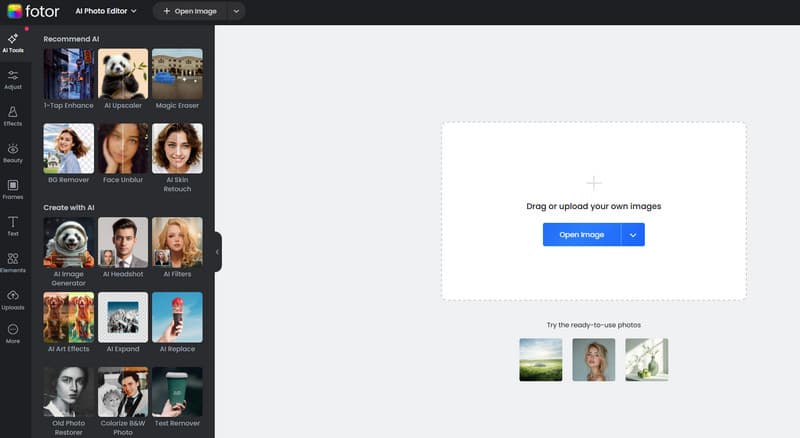The width and height of the screenshot is (800, 438).
Task: Select the Text tool icon
Action: pos(13,225)
